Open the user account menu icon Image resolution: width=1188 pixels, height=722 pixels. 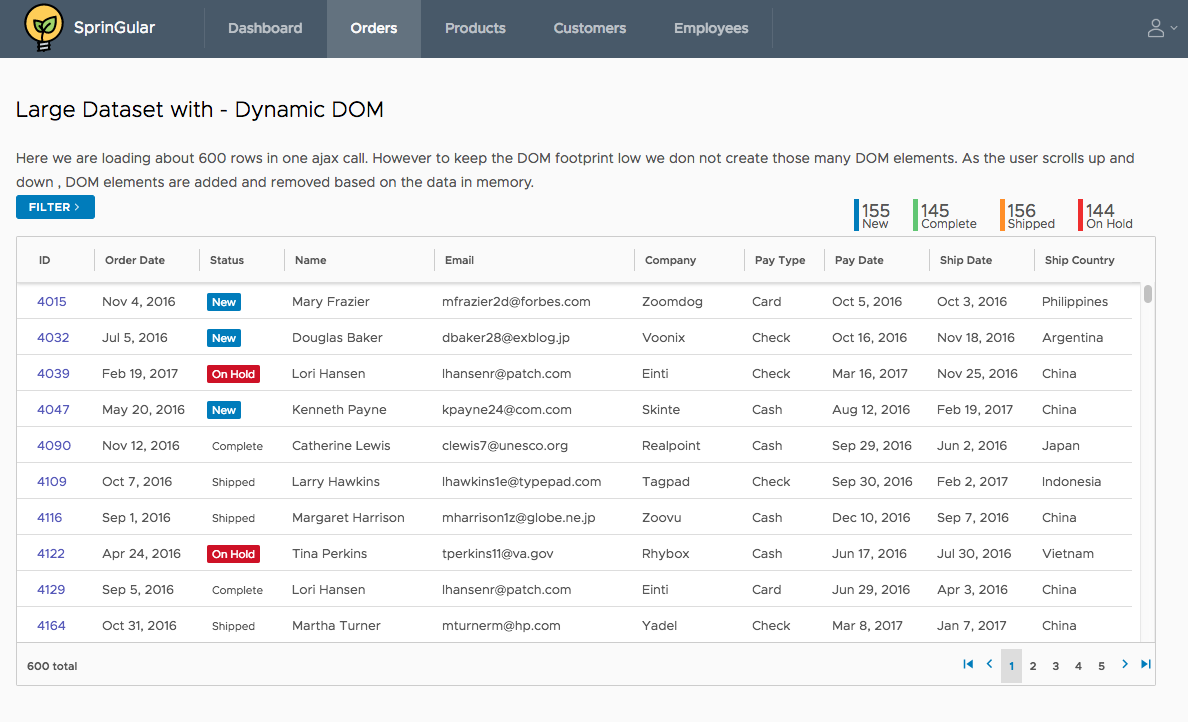pyautogui.click(x=1156, y=28)
